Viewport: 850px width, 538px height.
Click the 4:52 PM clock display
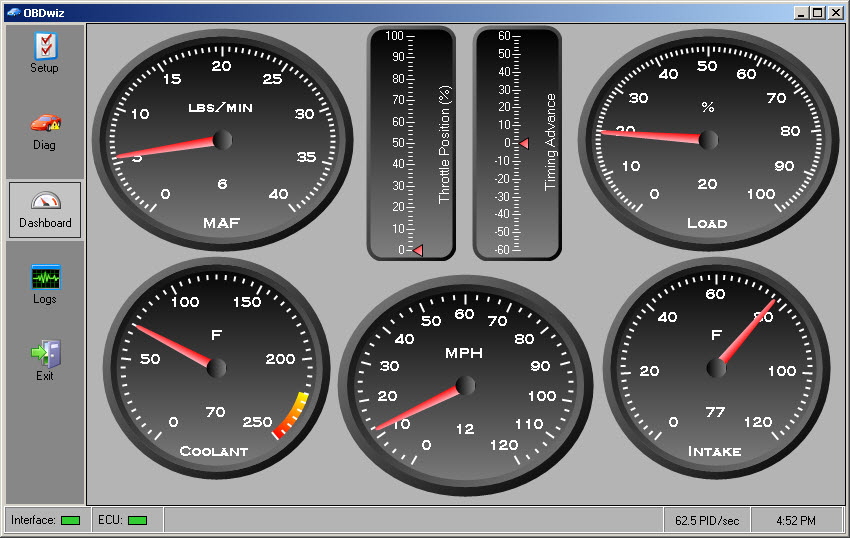pos(796,520)
